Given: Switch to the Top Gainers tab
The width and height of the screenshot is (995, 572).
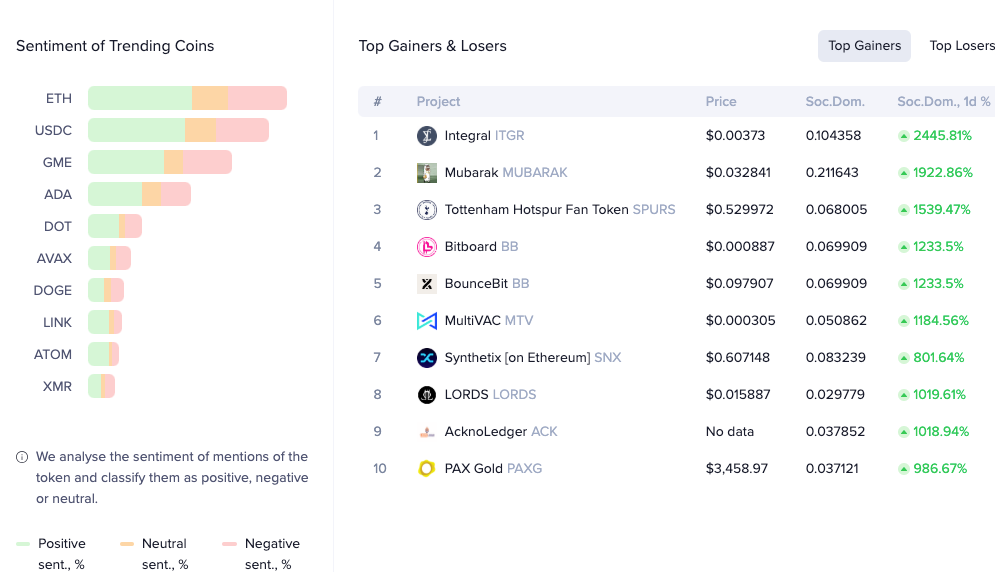Looking at the screenshot, I should tap(864, 46).
